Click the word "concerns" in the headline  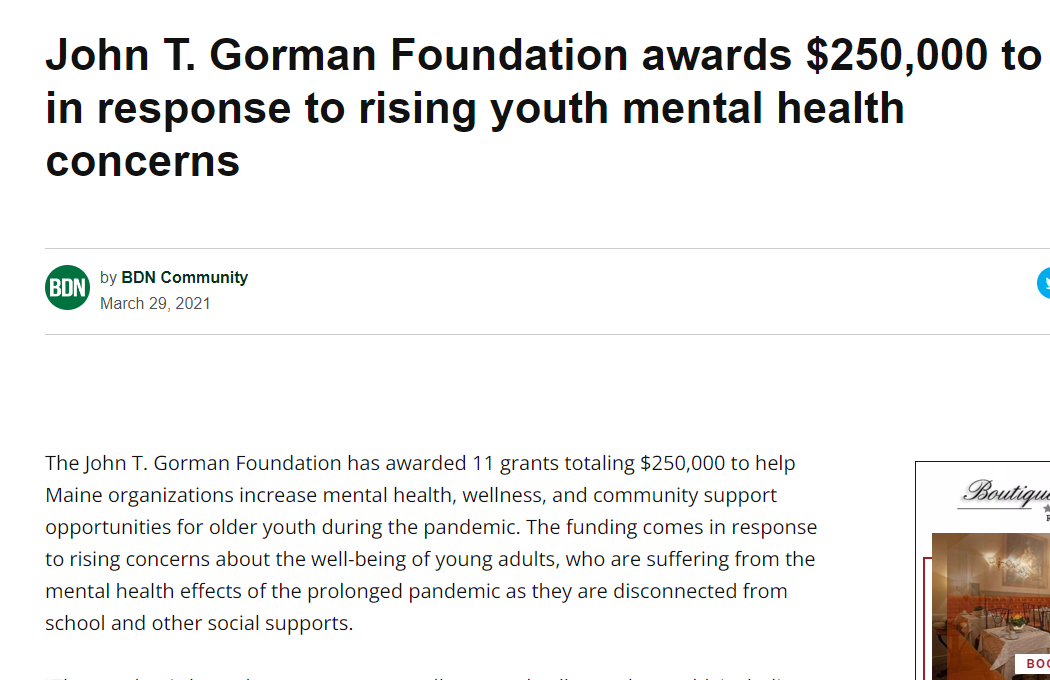143,161
